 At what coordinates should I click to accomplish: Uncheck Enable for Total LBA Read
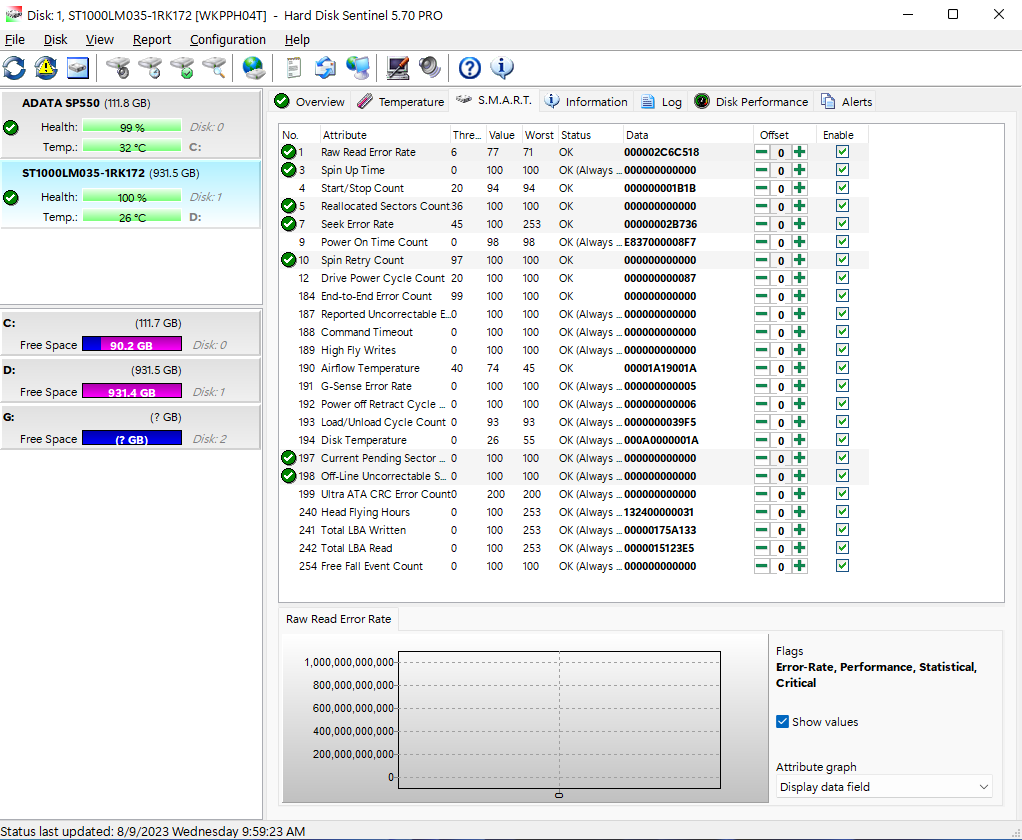(842, 548)
